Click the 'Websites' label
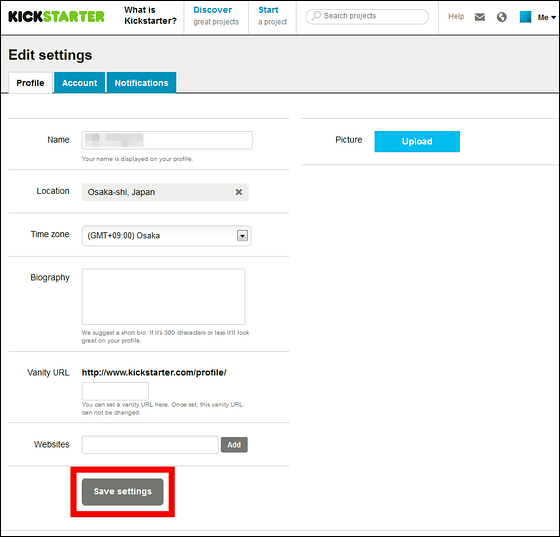560x537 pixels. (52, 445)
